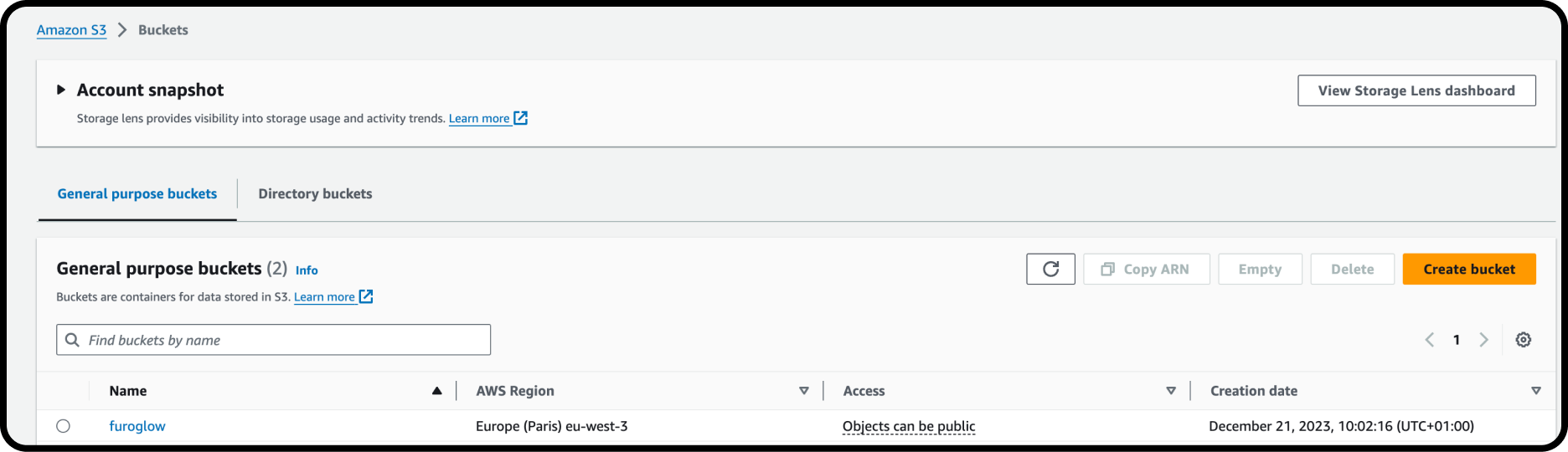Click the search magnifier icon
Screen dimensions: 1568x452
tap(73, 340)
